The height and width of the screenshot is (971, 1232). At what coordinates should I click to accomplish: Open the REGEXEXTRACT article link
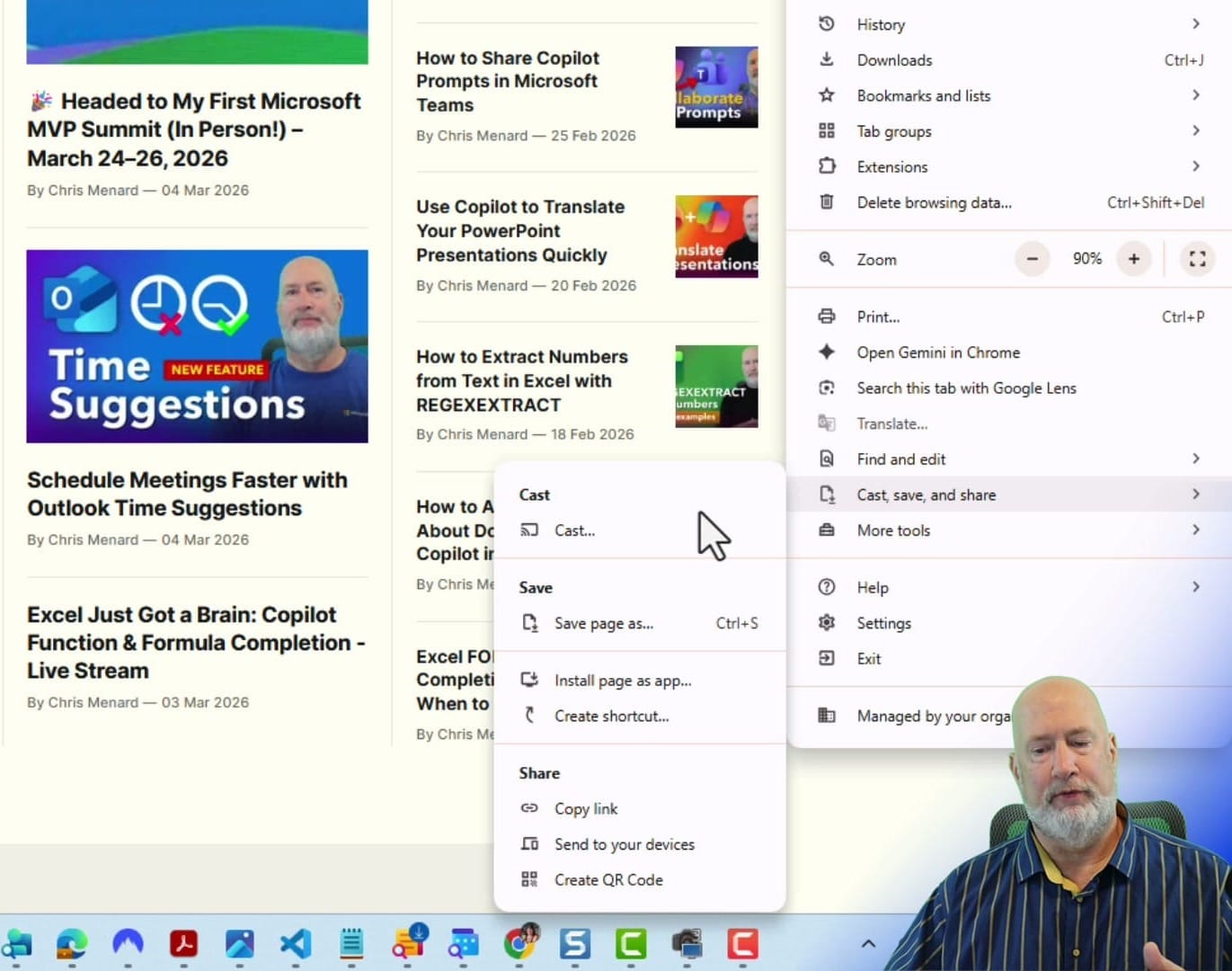pyautogui.click(x=521, y=380)
